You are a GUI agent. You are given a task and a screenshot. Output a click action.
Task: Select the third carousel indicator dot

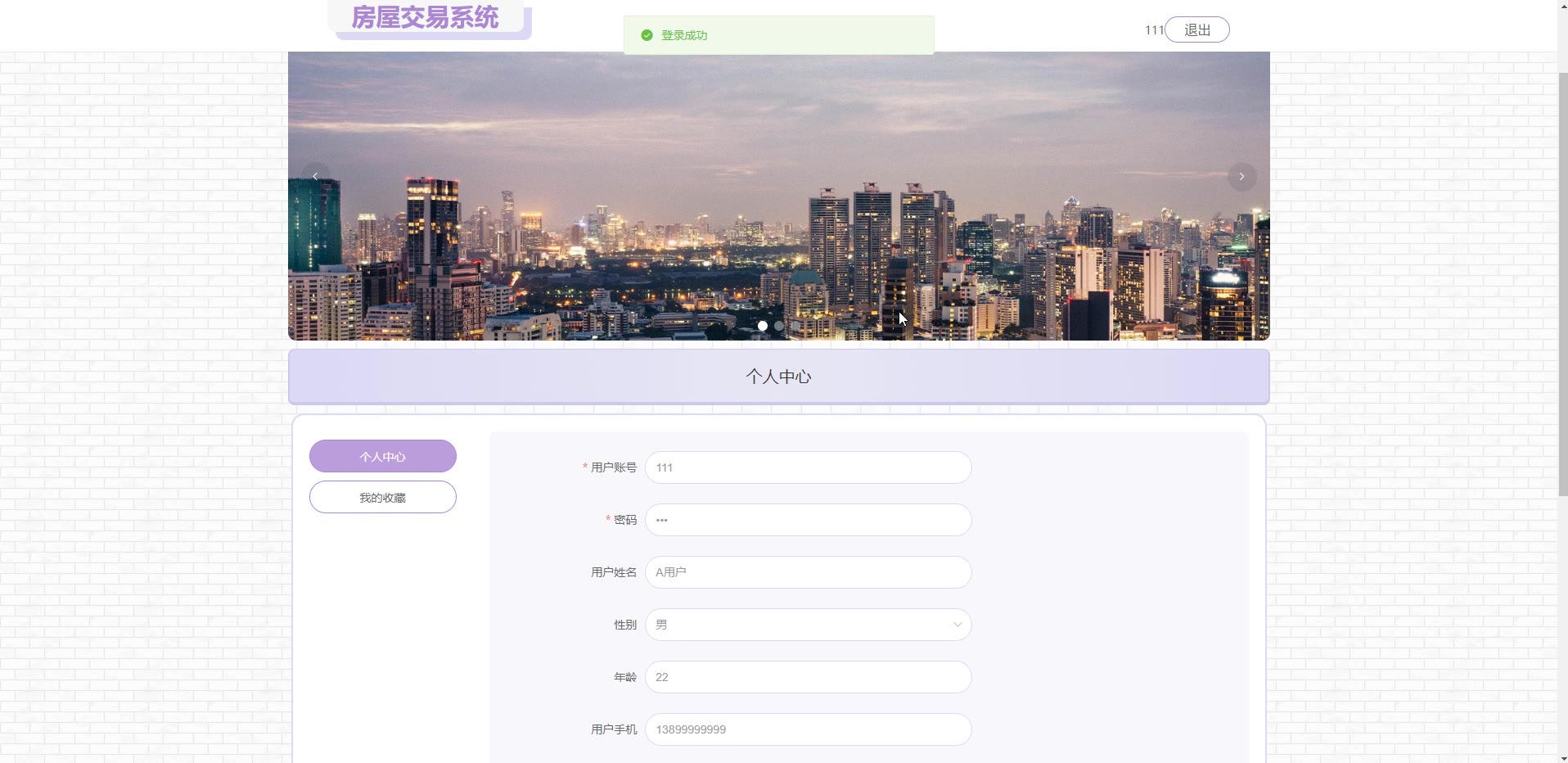pos(795,326)
